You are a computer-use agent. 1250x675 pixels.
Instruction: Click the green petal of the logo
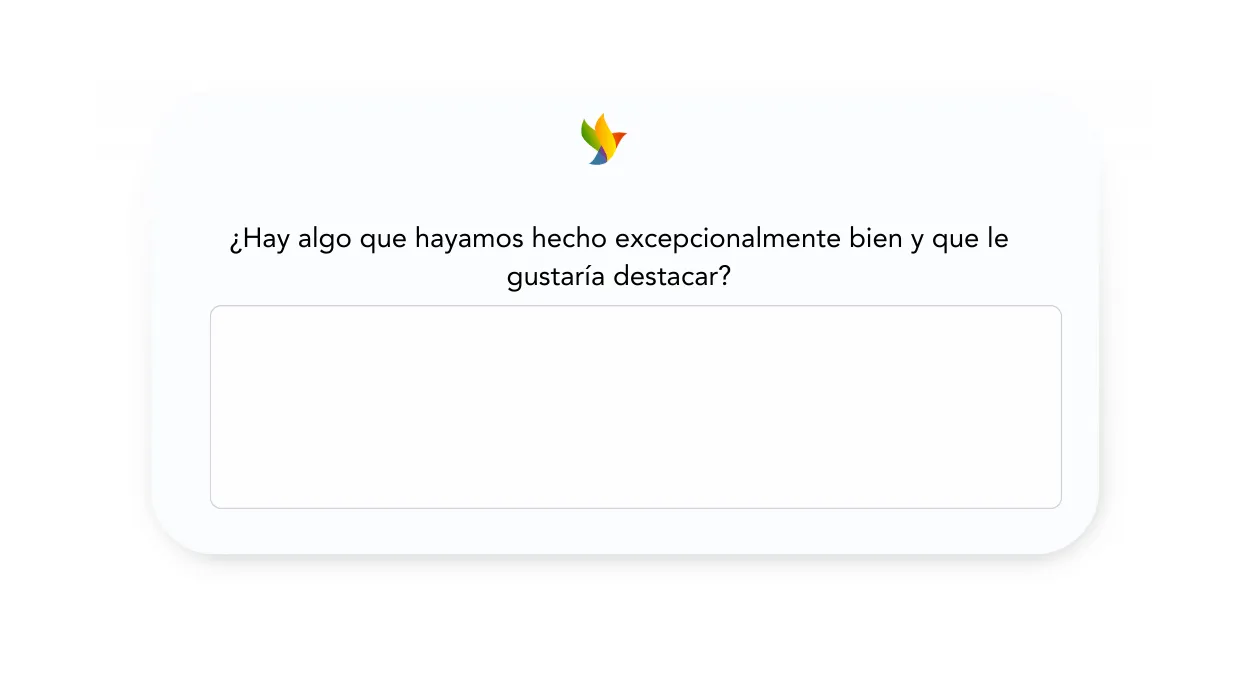(590, 133)
